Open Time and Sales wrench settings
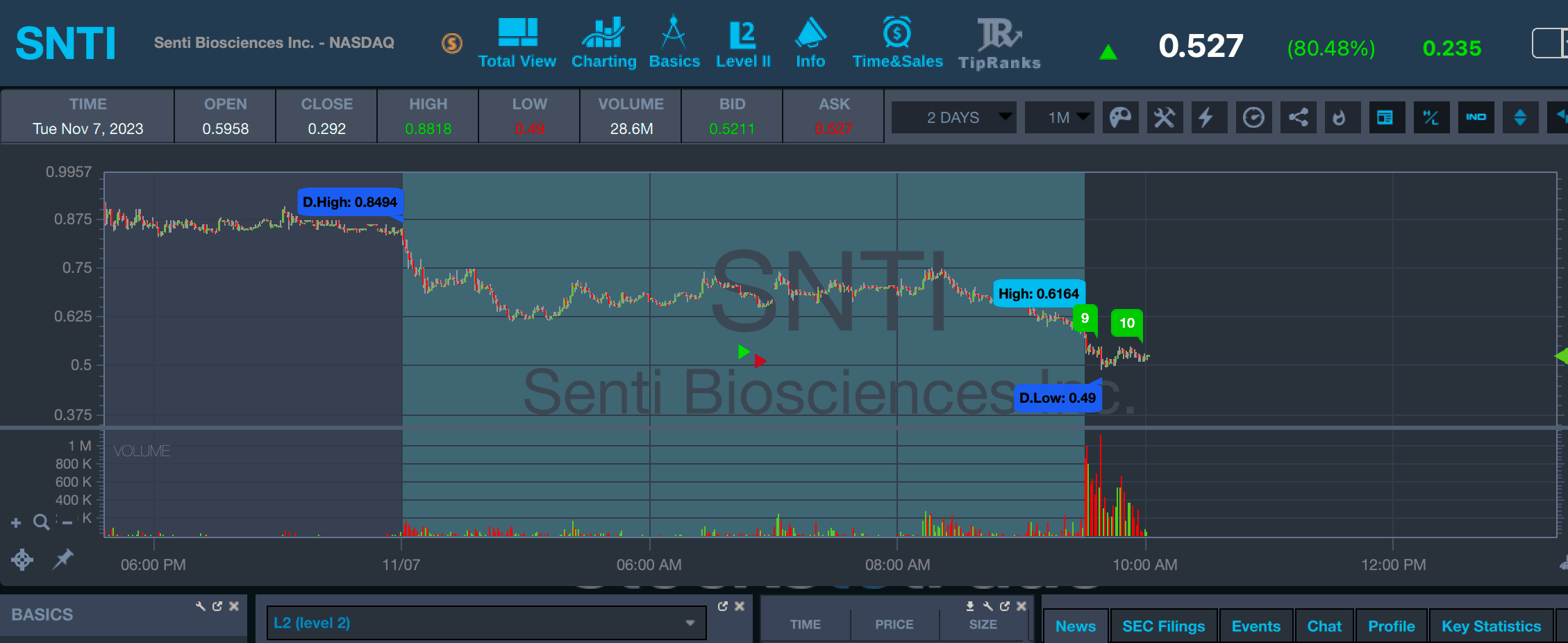This screenshot has width=1568, height=643. click(987, 606)
